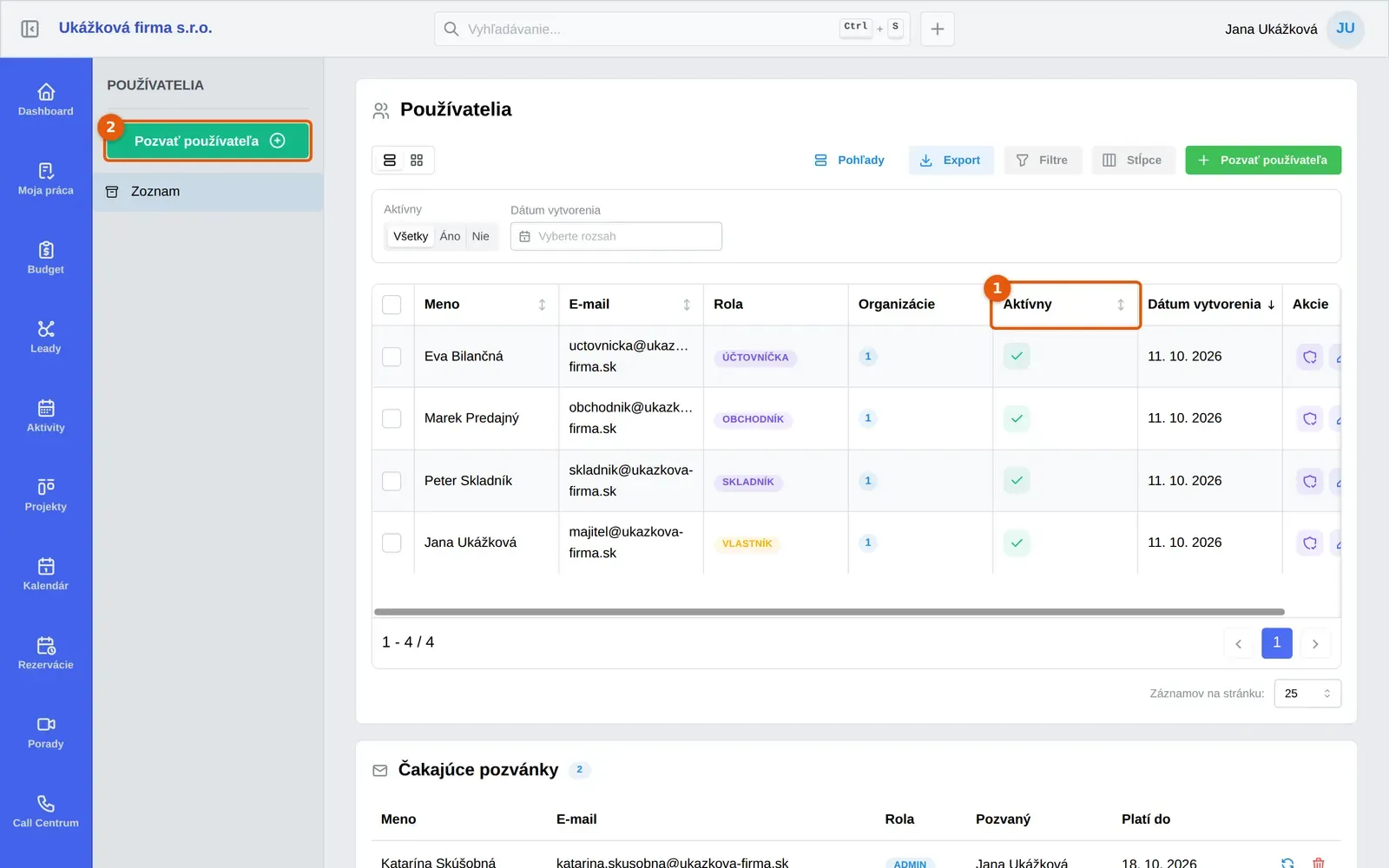The width and height of the screenshot is (1389, 868).
Task: Click Export button
Action: pos(951,161)
